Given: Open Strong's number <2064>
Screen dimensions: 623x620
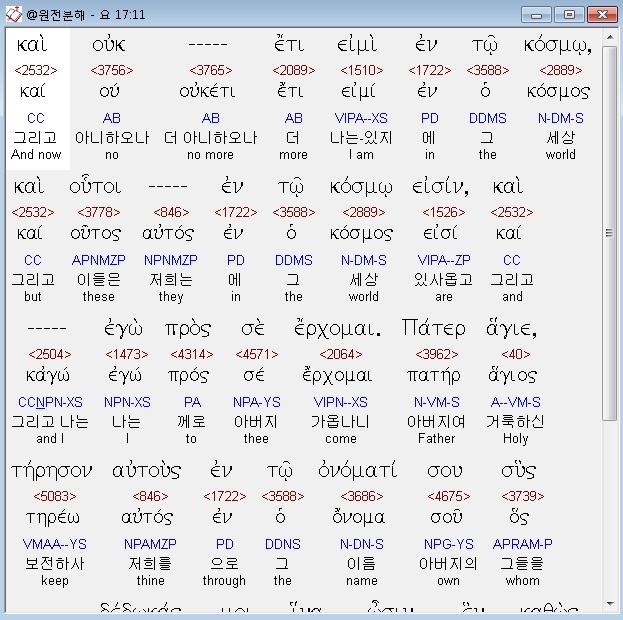Looking at the screenshot, I should tap(341, 354).
